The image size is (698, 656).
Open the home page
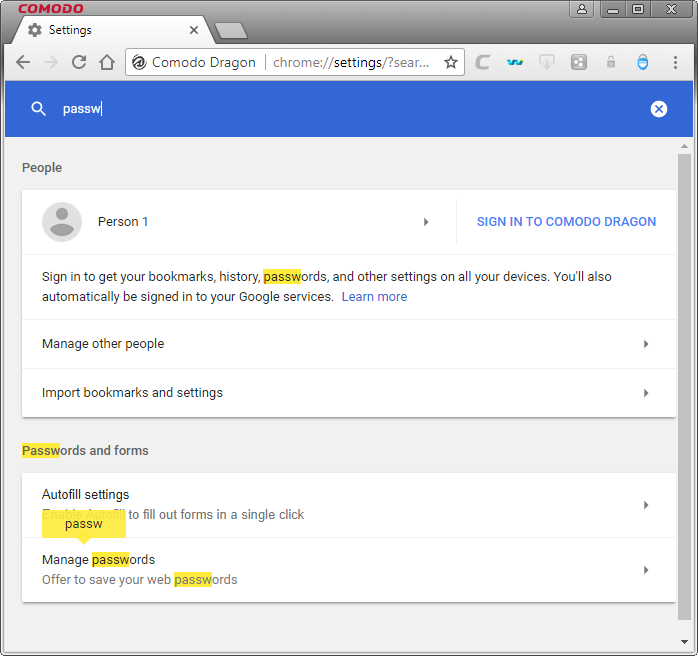[x=107, y=62]
